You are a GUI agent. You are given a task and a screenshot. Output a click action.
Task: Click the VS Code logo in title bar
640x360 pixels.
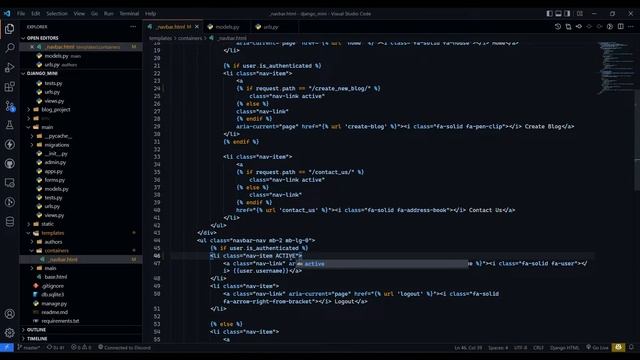click(x=7, y=13)
